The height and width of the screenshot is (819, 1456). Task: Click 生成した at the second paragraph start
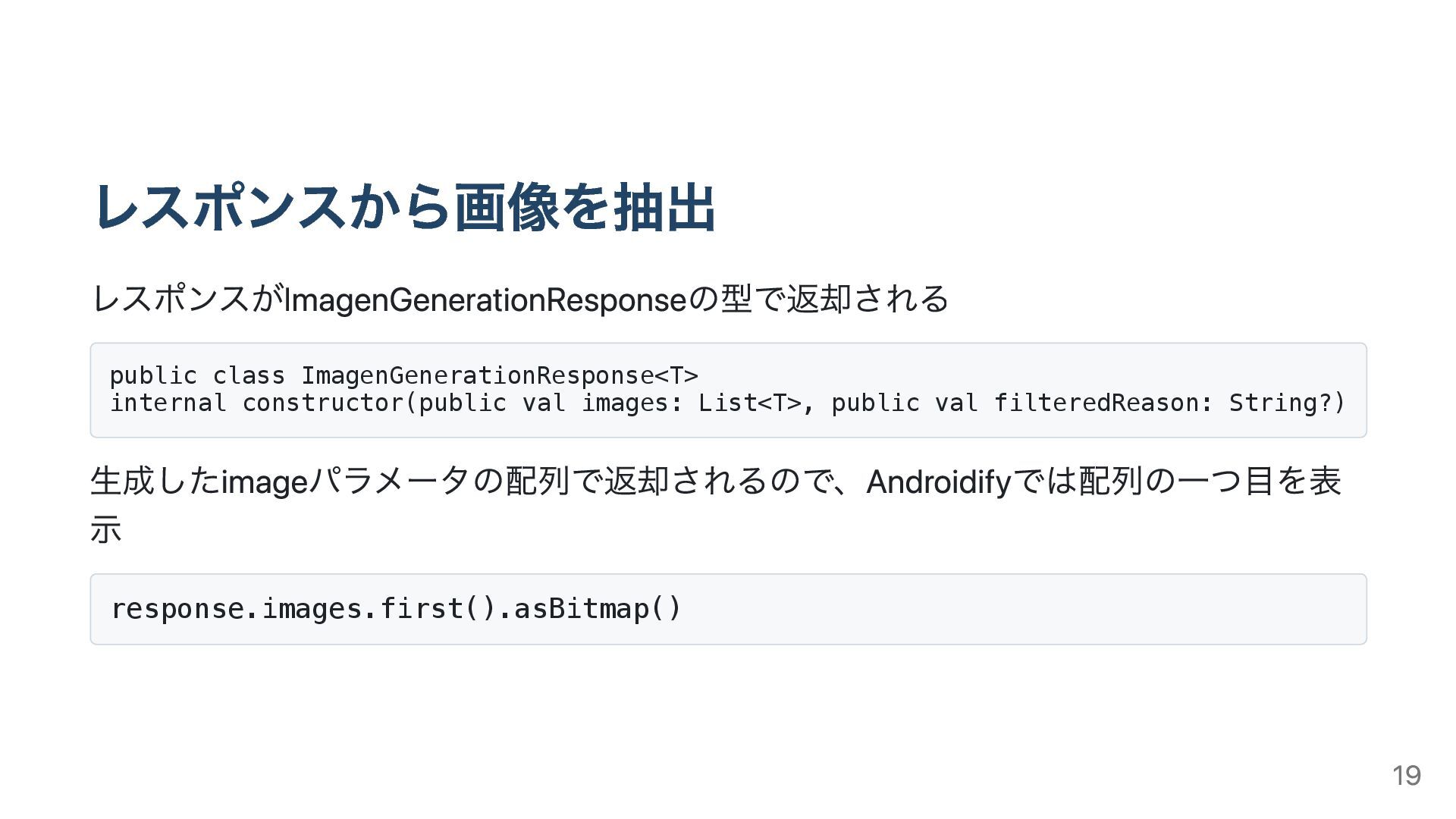155,482
